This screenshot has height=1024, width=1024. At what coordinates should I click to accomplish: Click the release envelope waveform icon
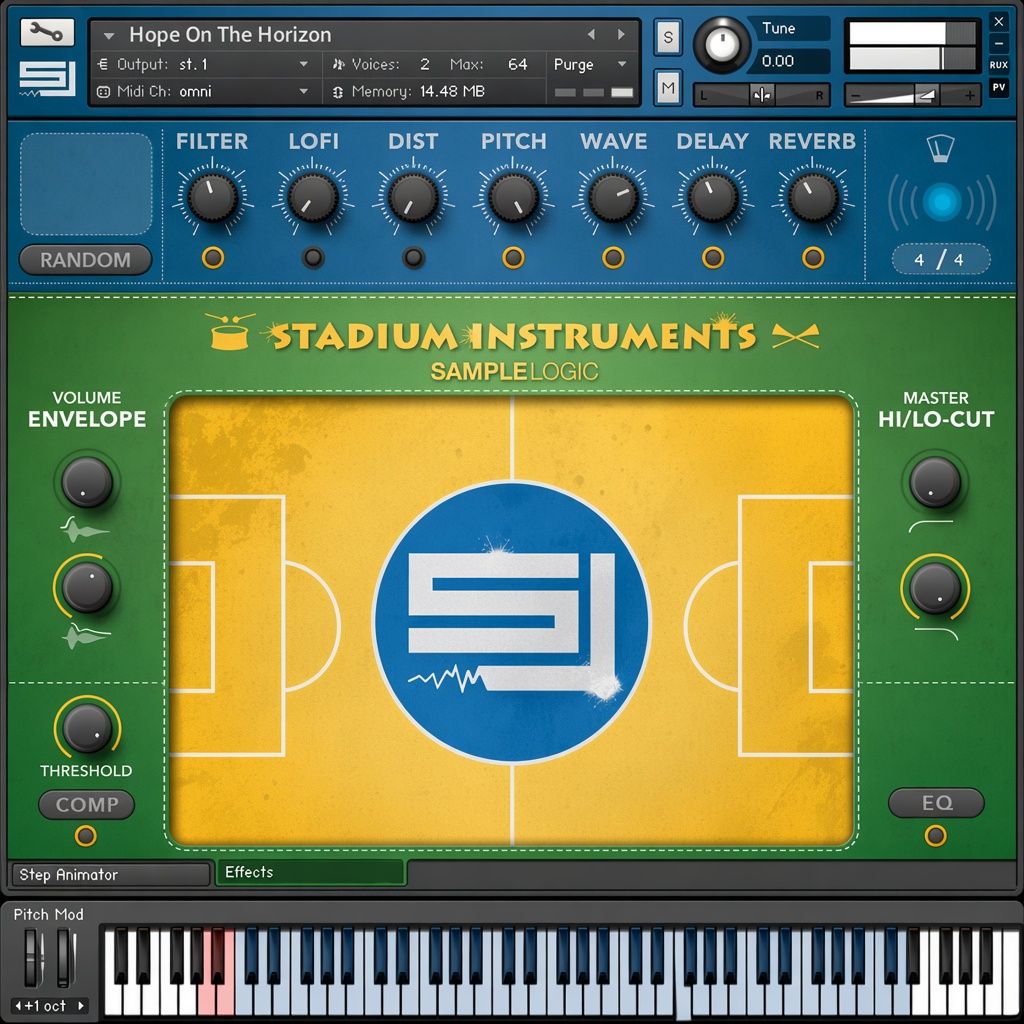tap(86, 635)
